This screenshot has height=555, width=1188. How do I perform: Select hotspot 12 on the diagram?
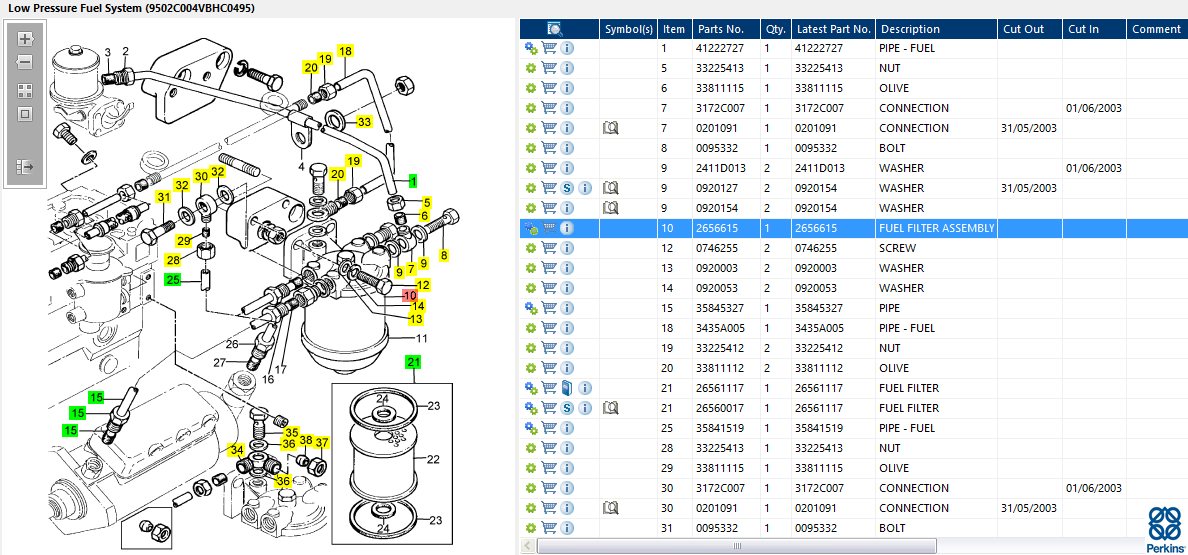click(423, 285)
